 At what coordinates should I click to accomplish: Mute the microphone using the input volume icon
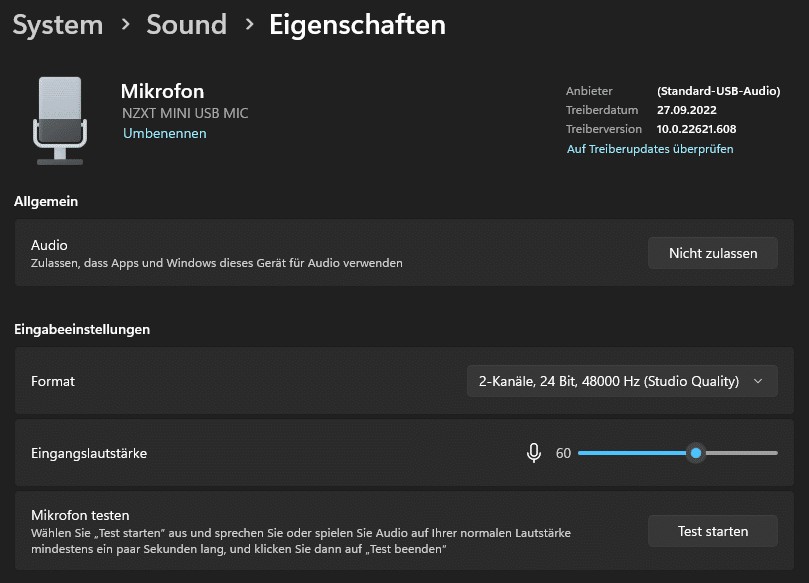(x=534, y=453)
